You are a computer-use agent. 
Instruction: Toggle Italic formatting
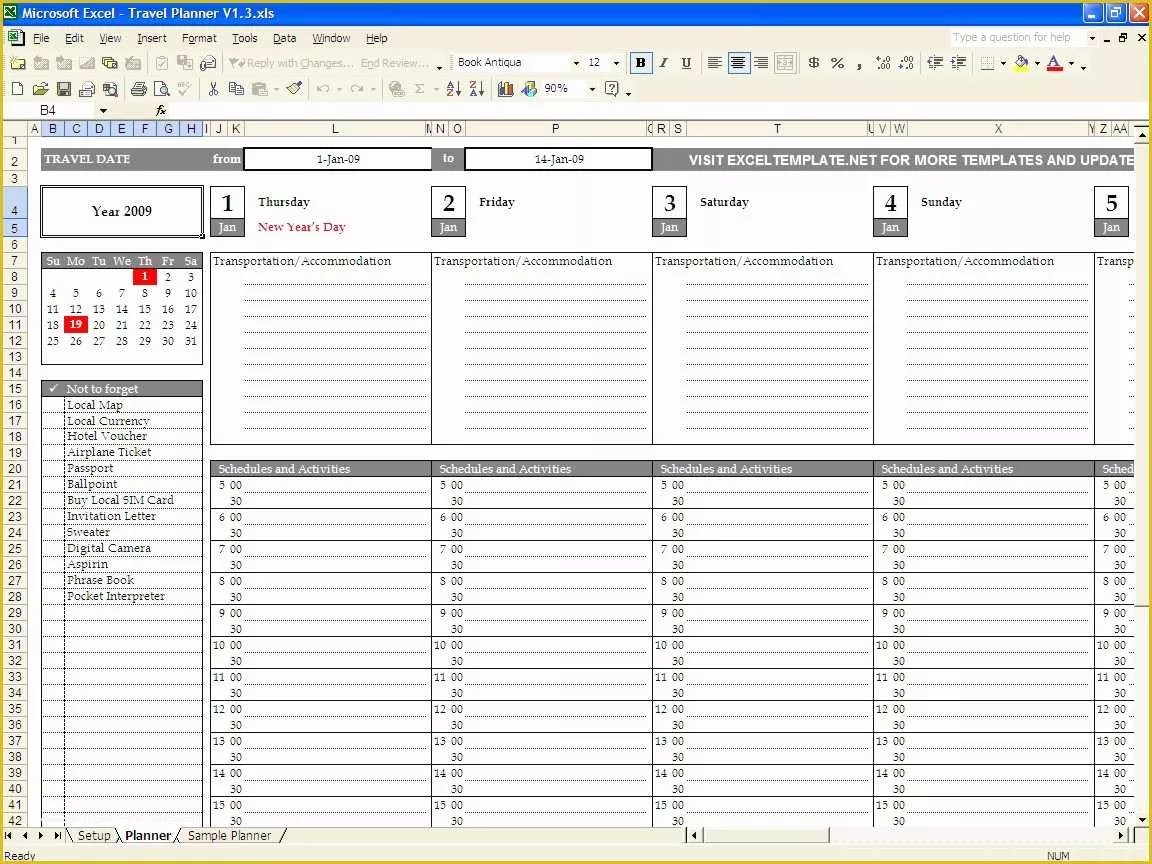pos(665,63)
